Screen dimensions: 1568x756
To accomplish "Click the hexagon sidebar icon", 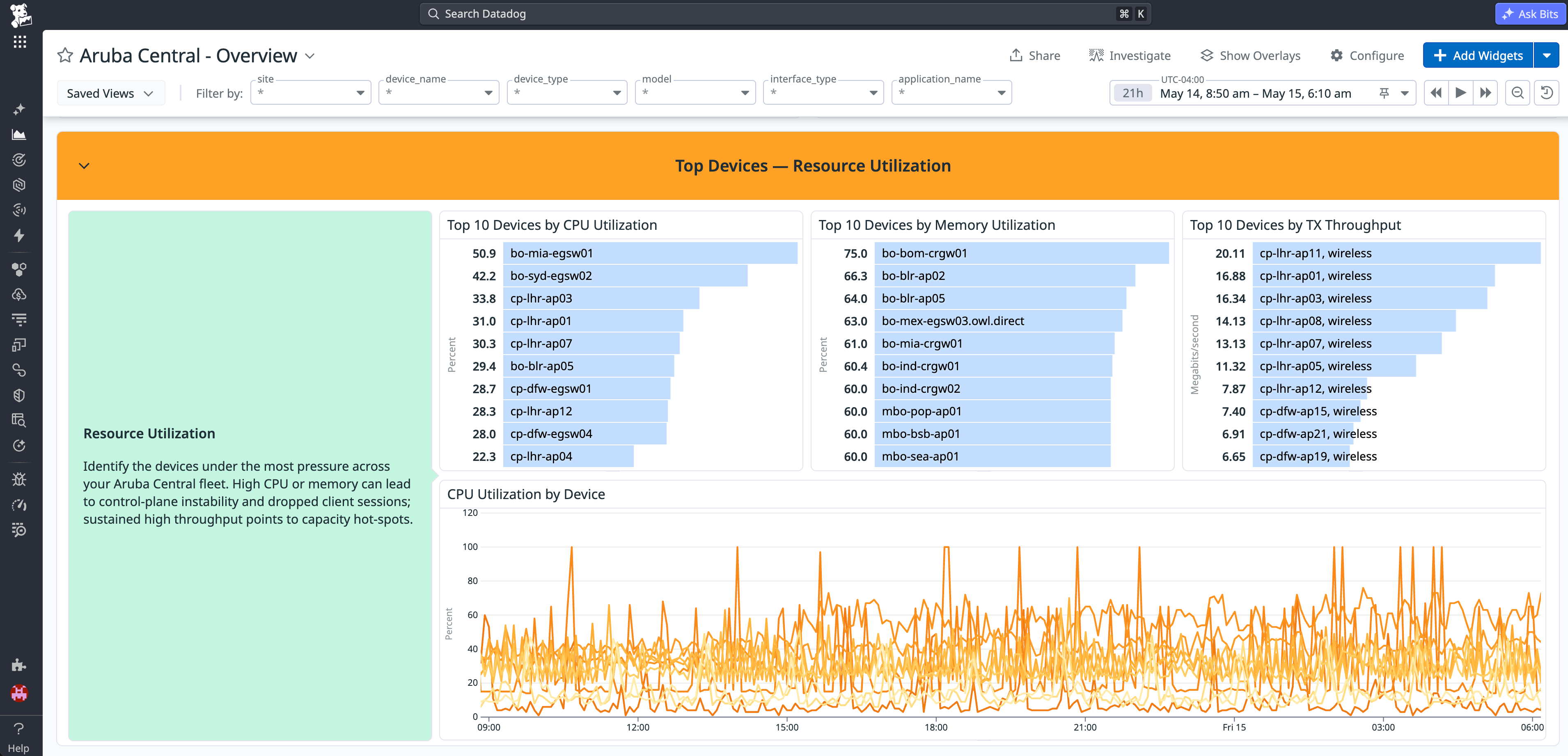I will click(19, 185).
